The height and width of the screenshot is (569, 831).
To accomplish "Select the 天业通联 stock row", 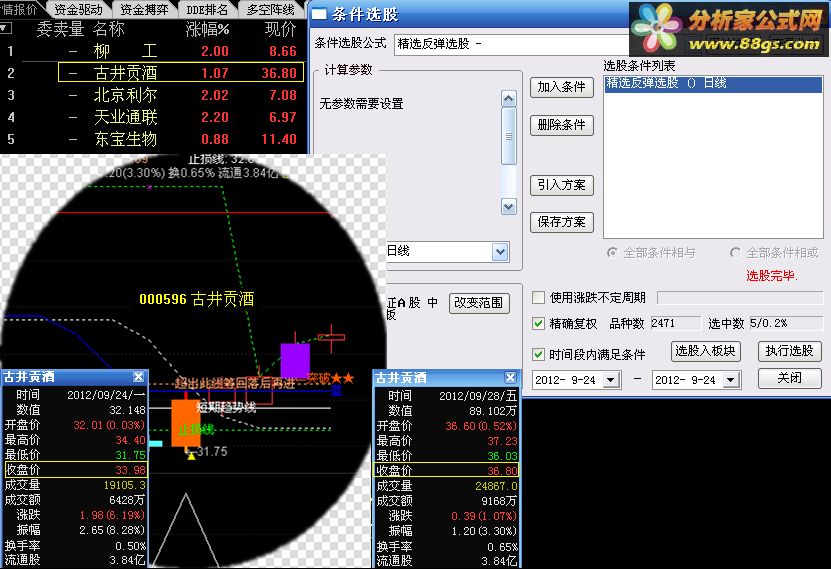I will pos(154,117).
